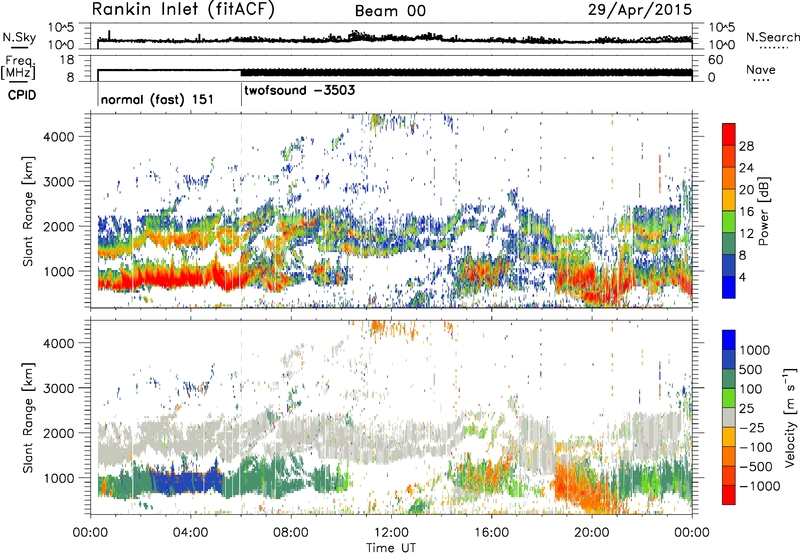Click the blue high-velocity patch near 04:00
This screenshot has height=554, width=800.
click(x=186, y=483)
